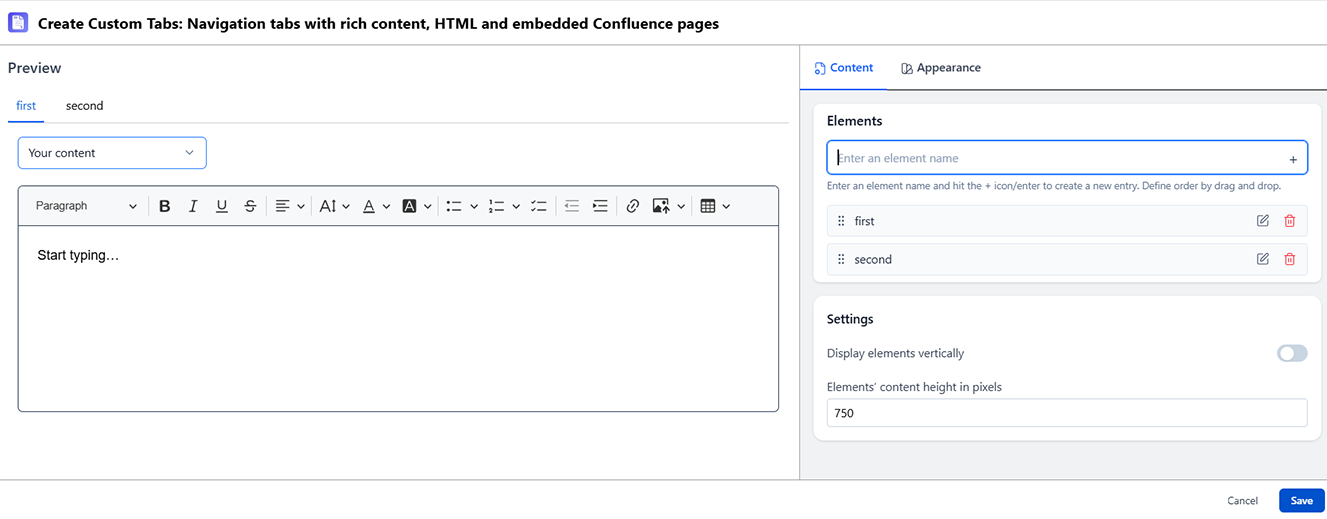Click the plus icon to add element

pos(1293,159)
